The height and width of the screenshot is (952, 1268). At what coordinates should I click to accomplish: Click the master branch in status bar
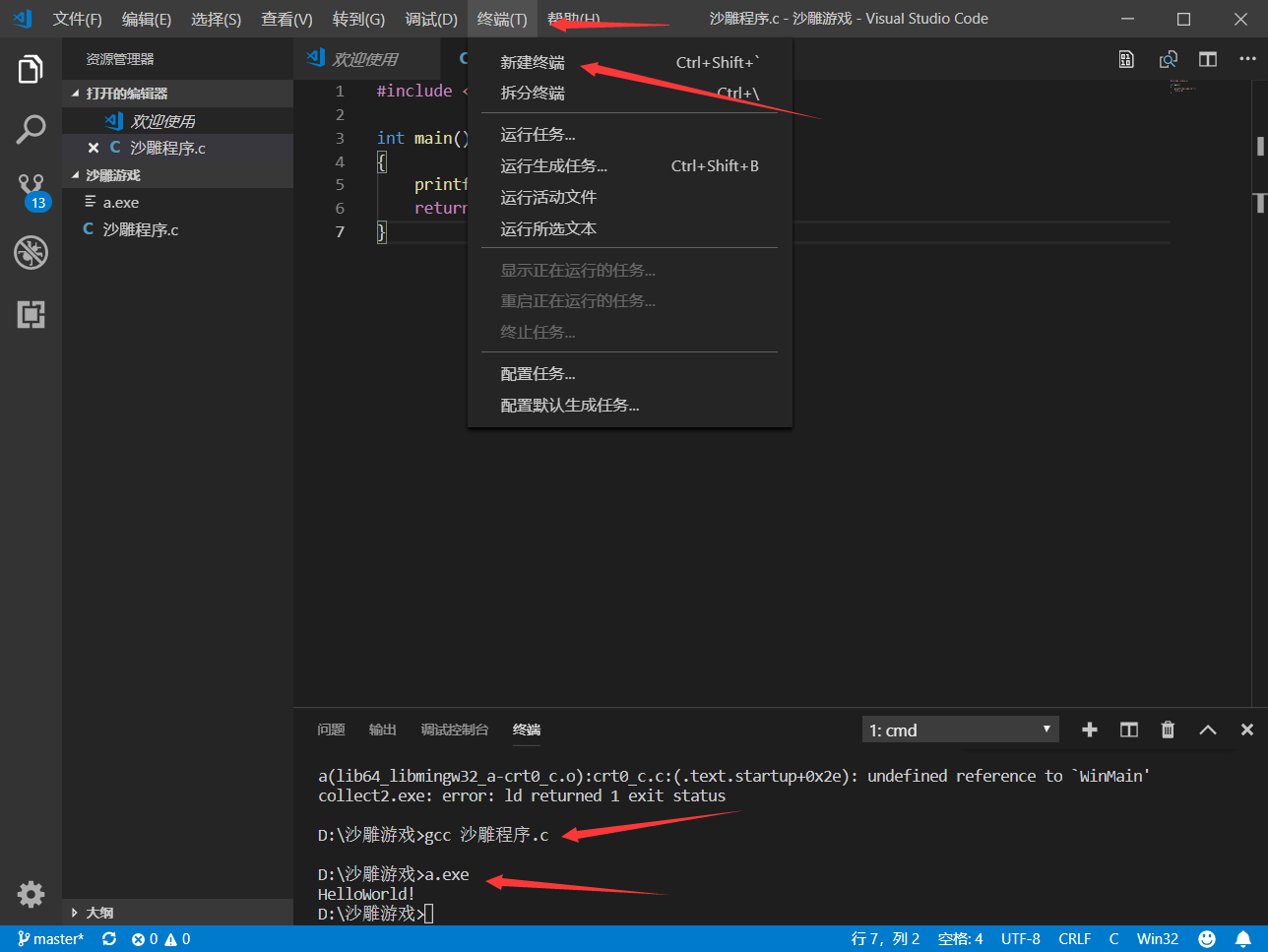pos(51,939)
